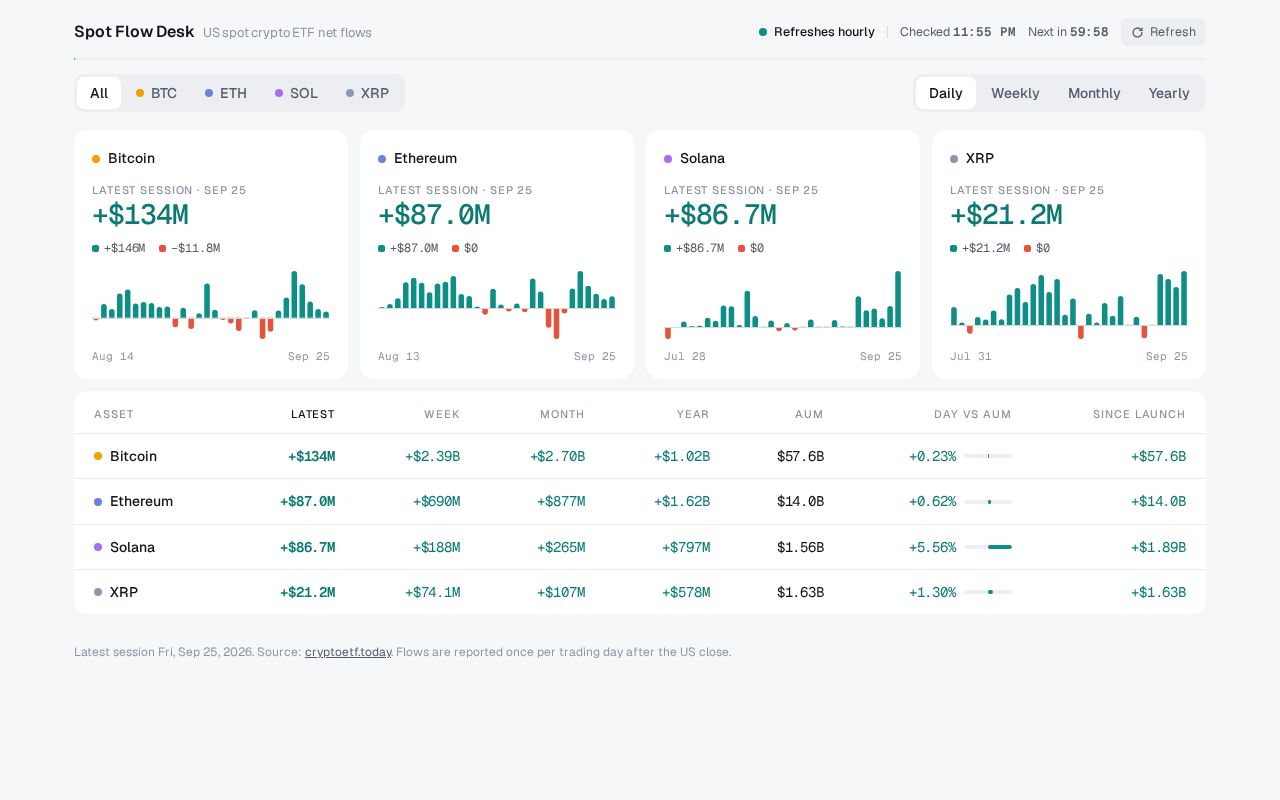1280x800 pixels.
Task: Select the Bitcoin row in the table
Action: (640, 456)
